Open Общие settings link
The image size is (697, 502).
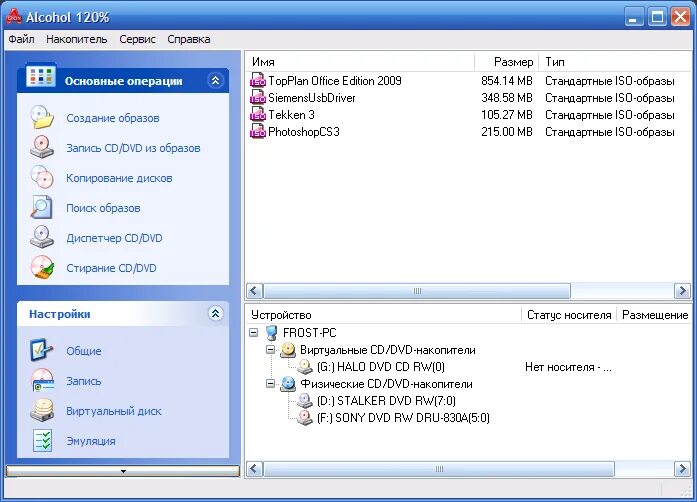(x=84, y=351)
